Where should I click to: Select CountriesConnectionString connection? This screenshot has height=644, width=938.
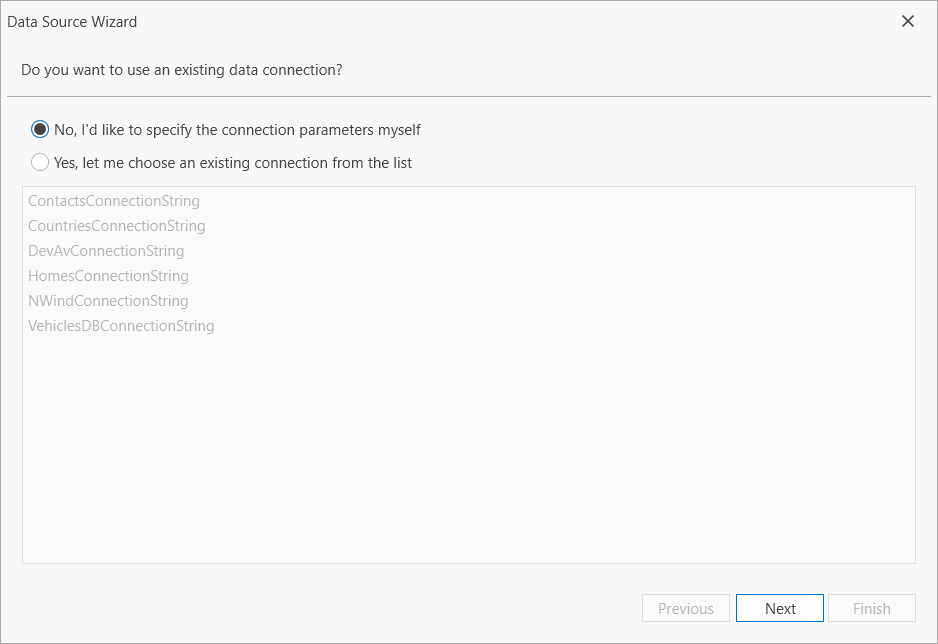click(116, 225)
